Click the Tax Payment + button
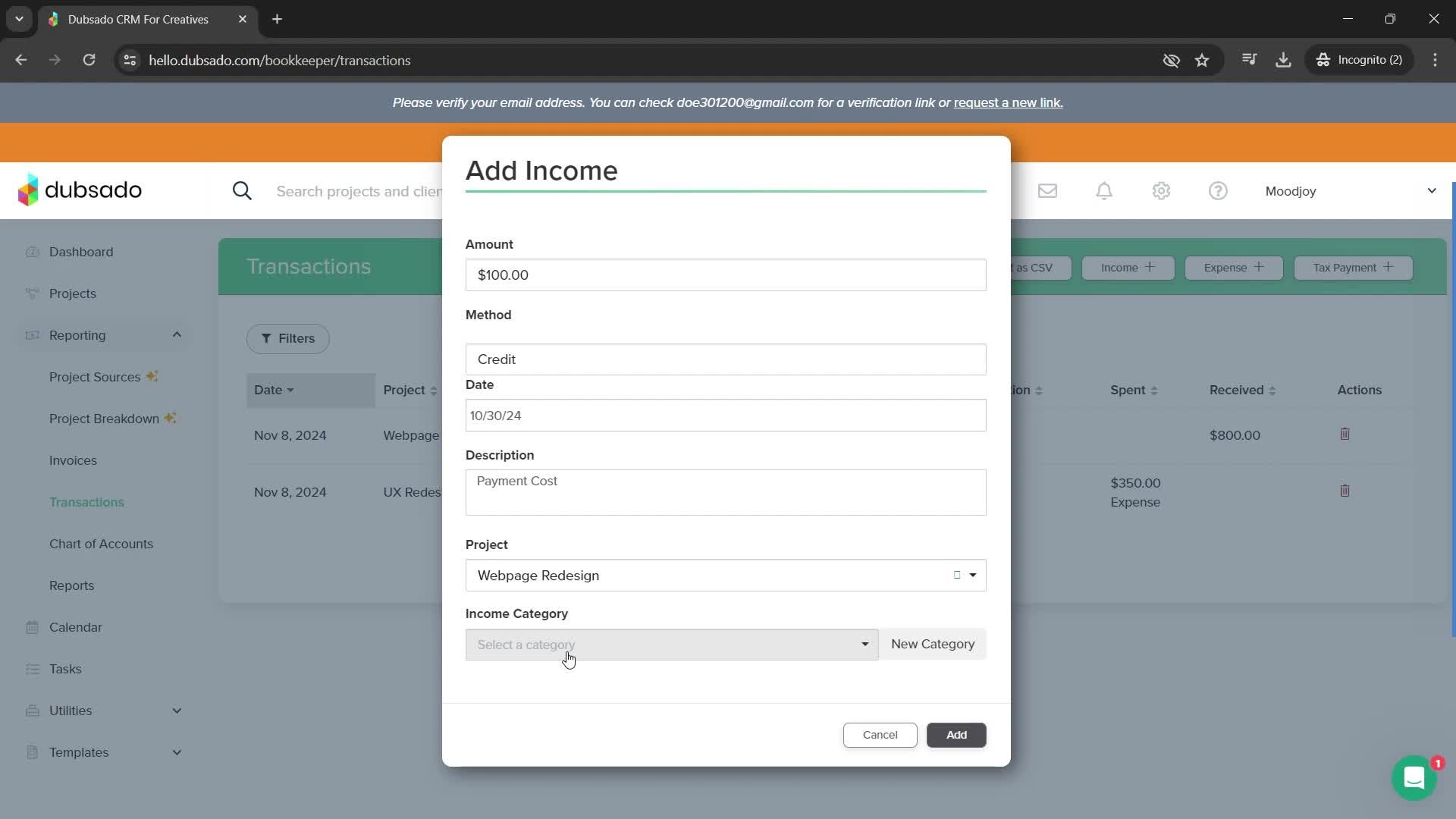The width and height of the screenshot is (1456, 819). (1353, 268)
